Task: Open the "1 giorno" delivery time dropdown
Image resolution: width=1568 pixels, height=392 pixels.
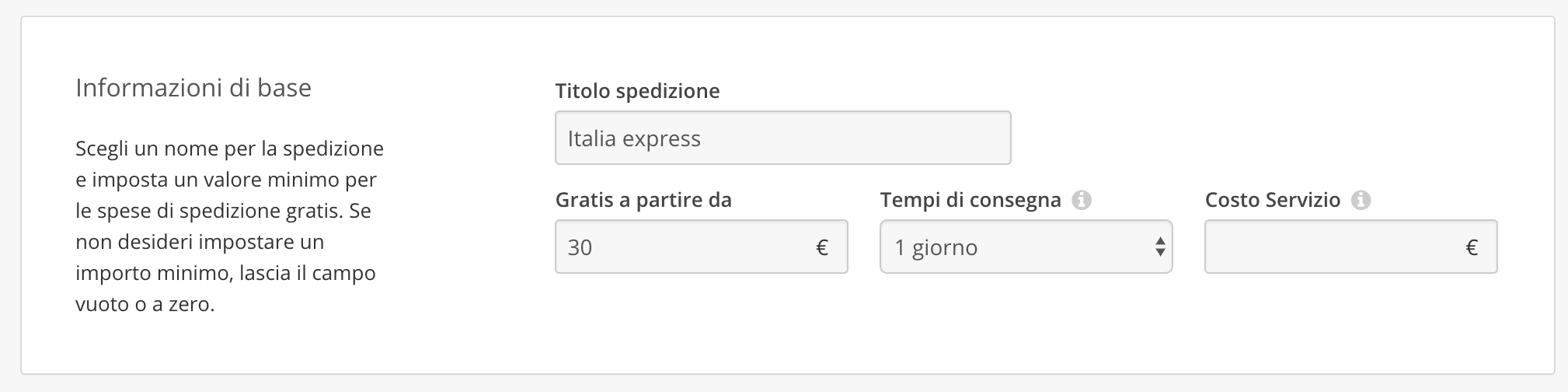Action: coord(1026,247)
